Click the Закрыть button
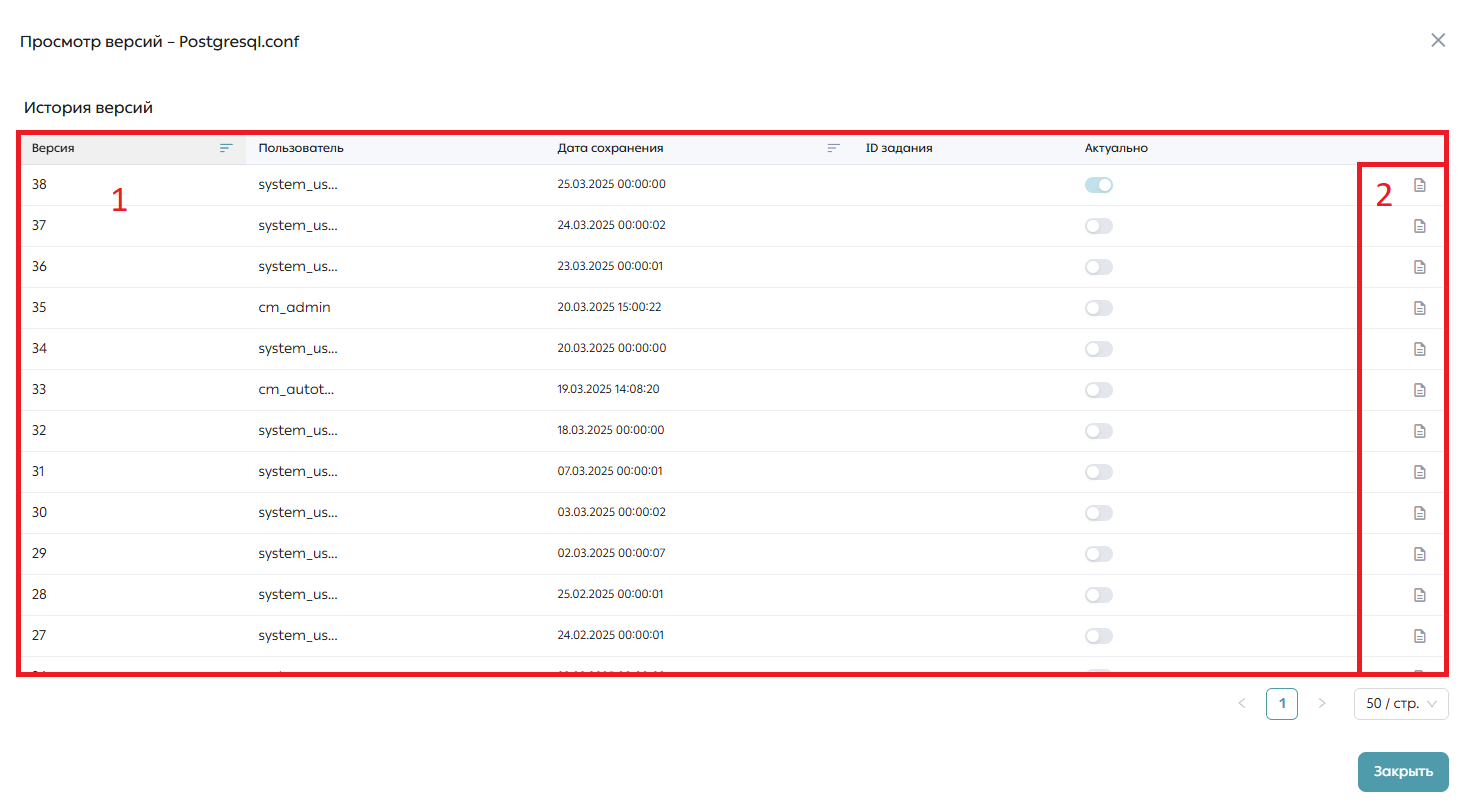1467x810 pixels. click(x=1403, y=772)
